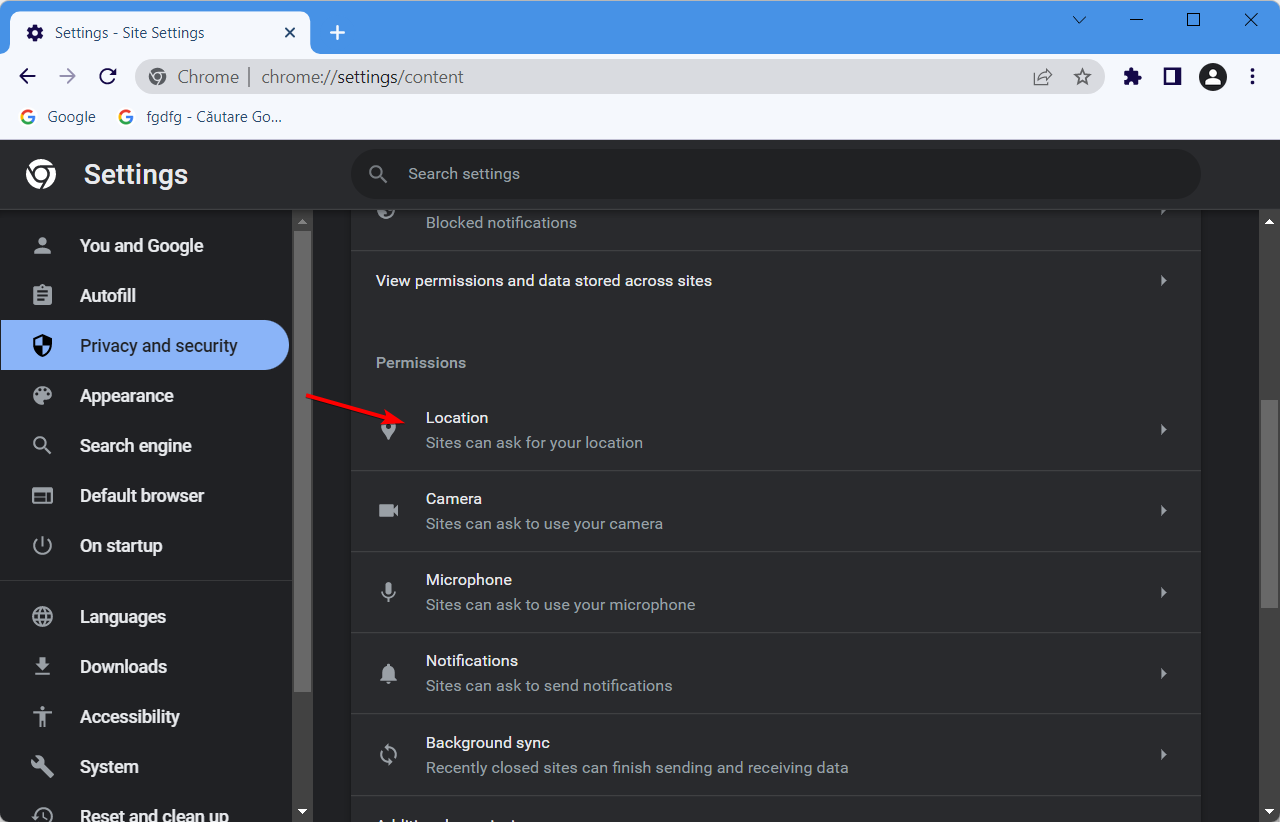Expand the Background sync arrow
This screenshot has width=1280, height=822.
click(1163, 755)
